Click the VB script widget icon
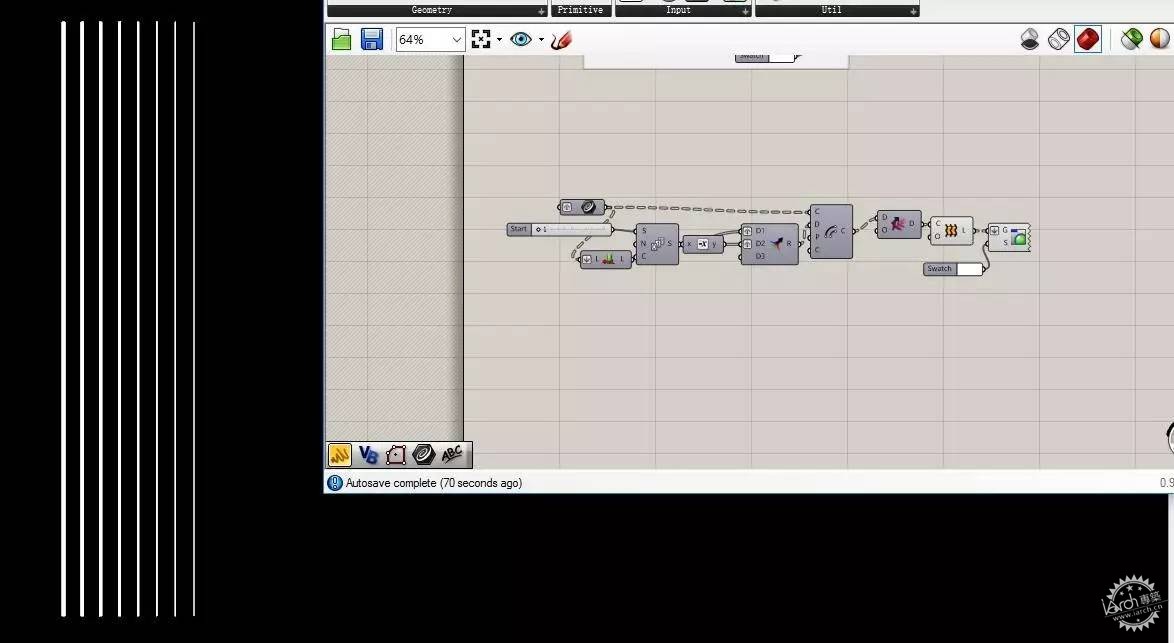This screenshot has height=643, width=1174. point(368,454)
